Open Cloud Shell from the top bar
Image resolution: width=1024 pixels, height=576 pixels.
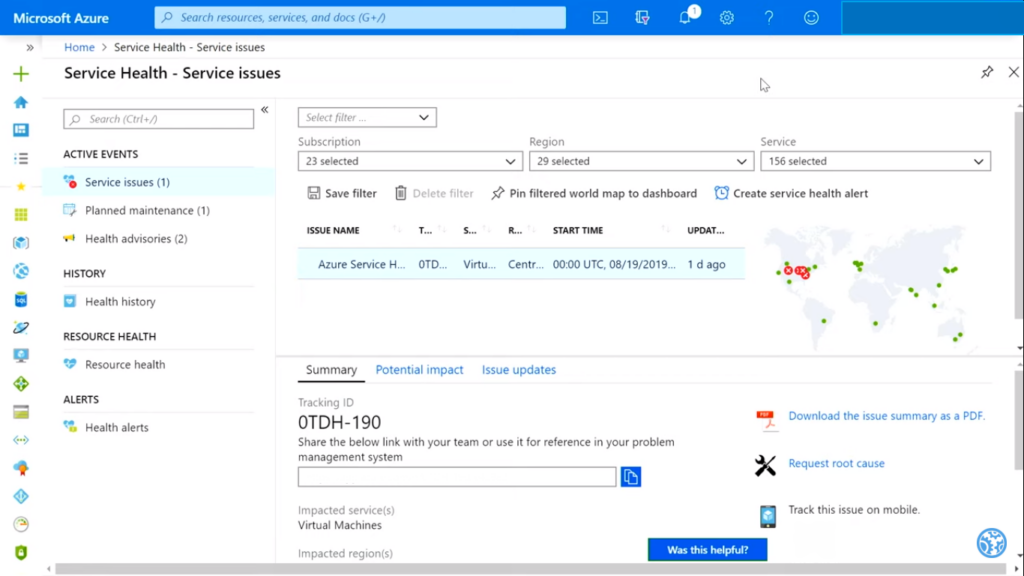tap(599, 17)
